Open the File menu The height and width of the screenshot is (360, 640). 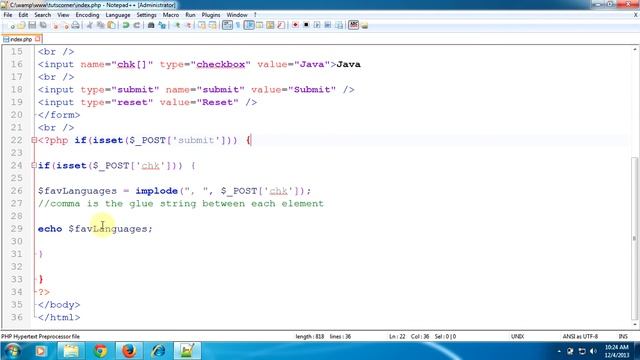8,15
